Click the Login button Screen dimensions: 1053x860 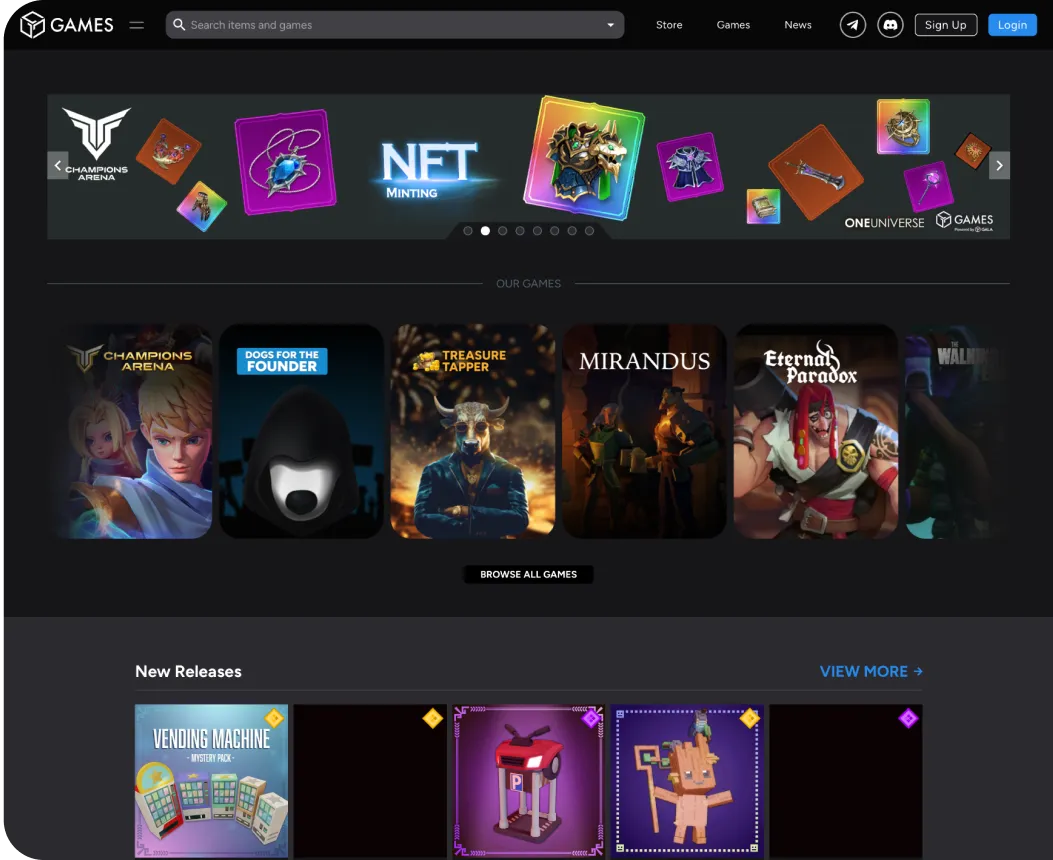point(1012,25)
